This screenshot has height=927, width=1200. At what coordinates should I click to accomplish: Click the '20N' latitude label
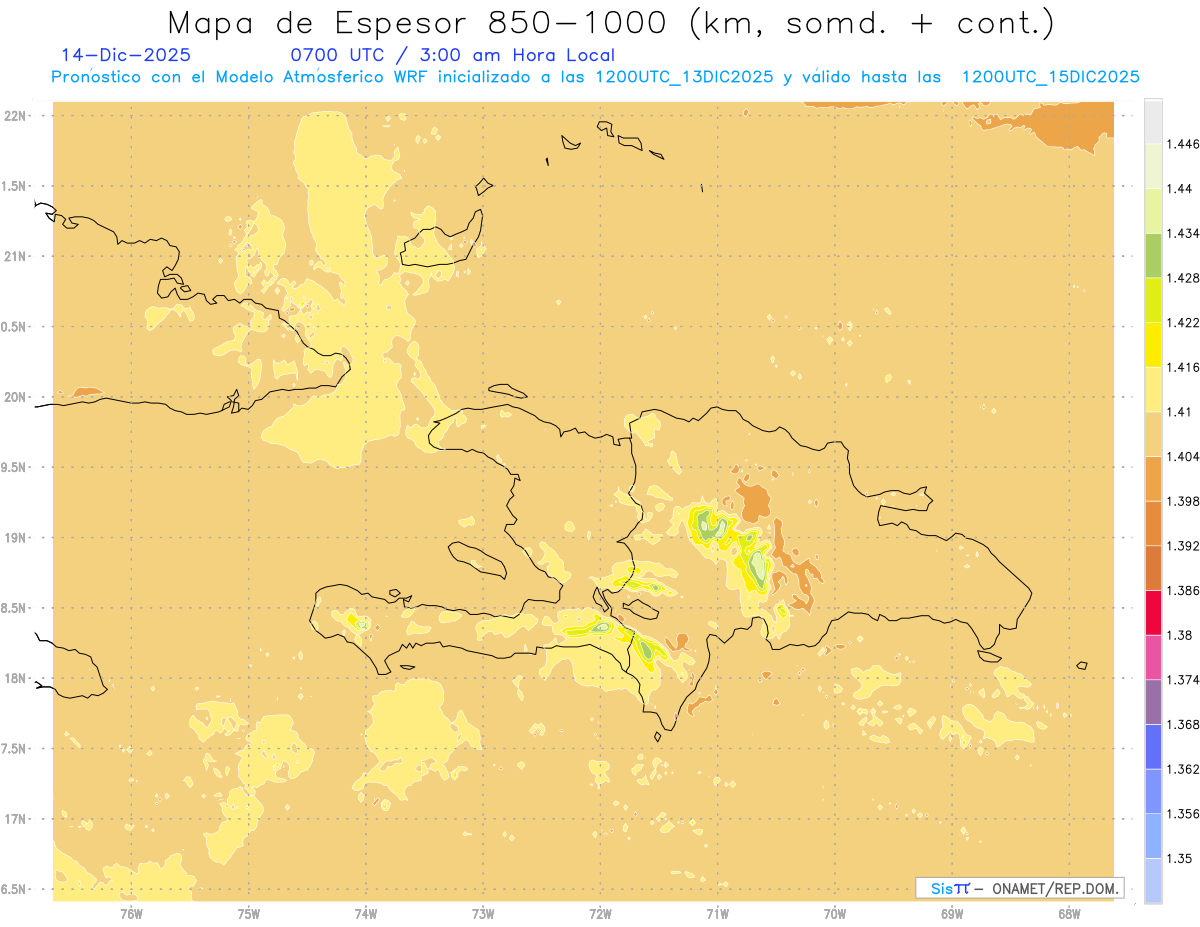[15, 397]
